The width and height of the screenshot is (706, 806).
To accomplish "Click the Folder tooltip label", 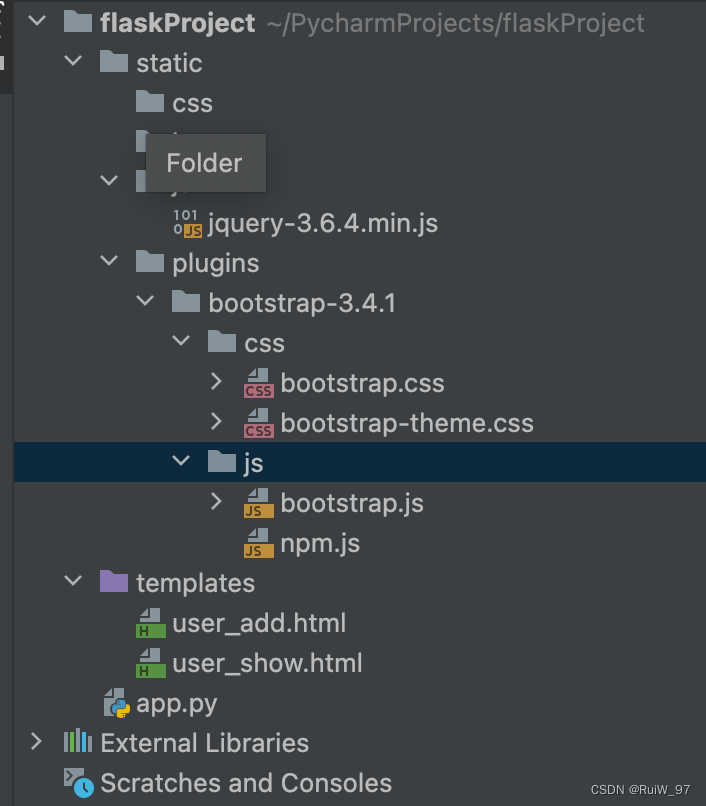I will point(204,163).
